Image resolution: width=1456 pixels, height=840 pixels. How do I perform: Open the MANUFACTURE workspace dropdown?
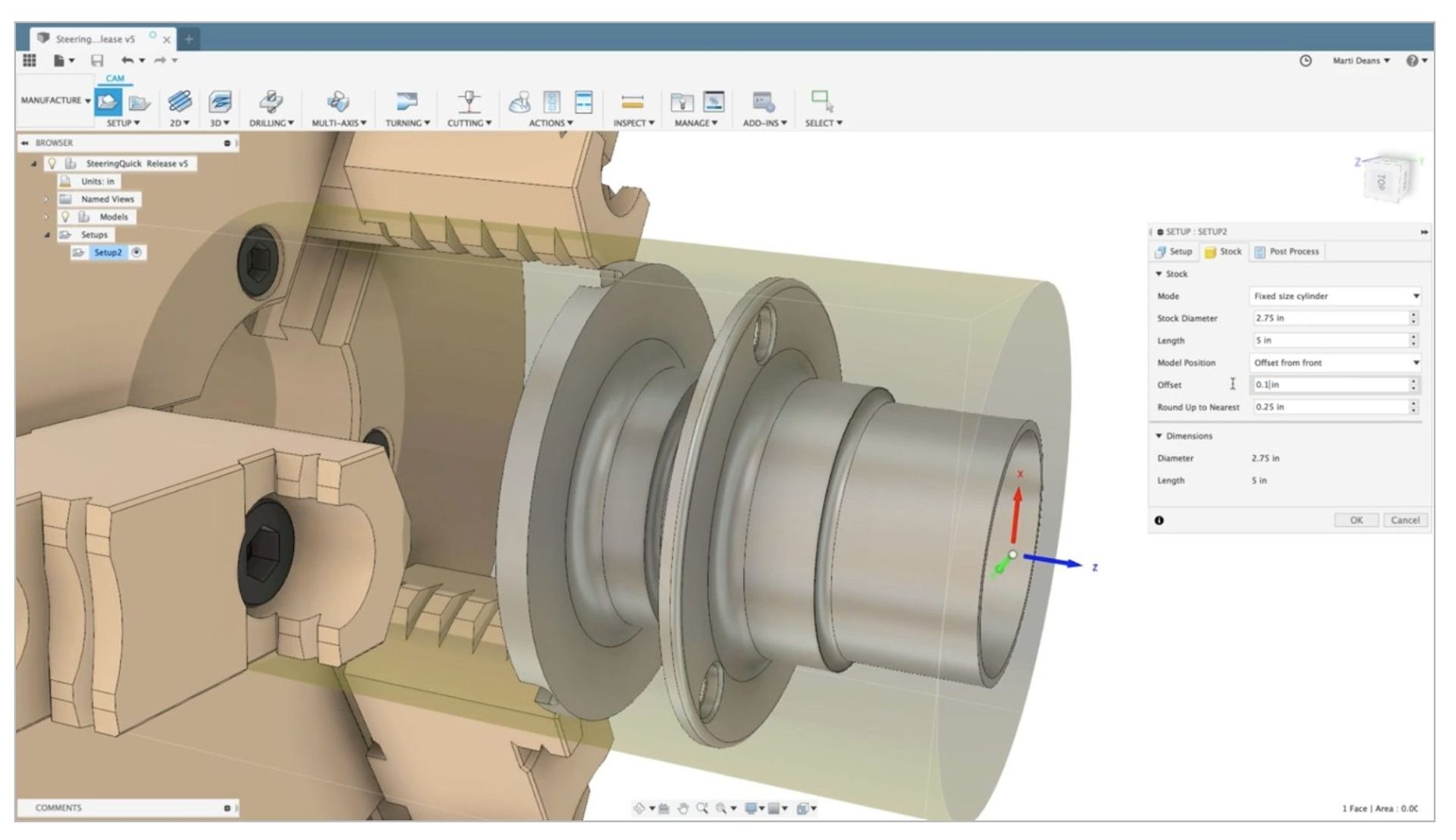pyautogui.click(x=55, y=100)
